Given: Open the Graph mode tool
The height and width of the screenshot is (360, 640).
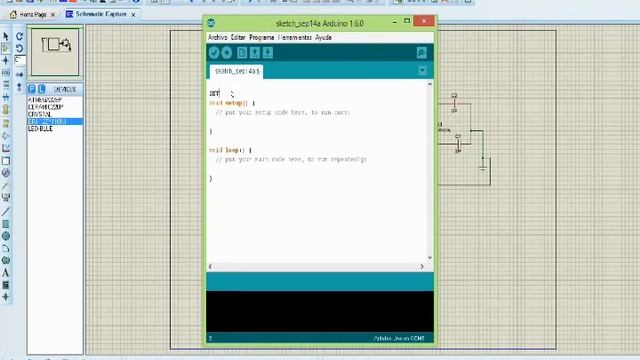Looking at the screenshot, I should pos(6,148).
